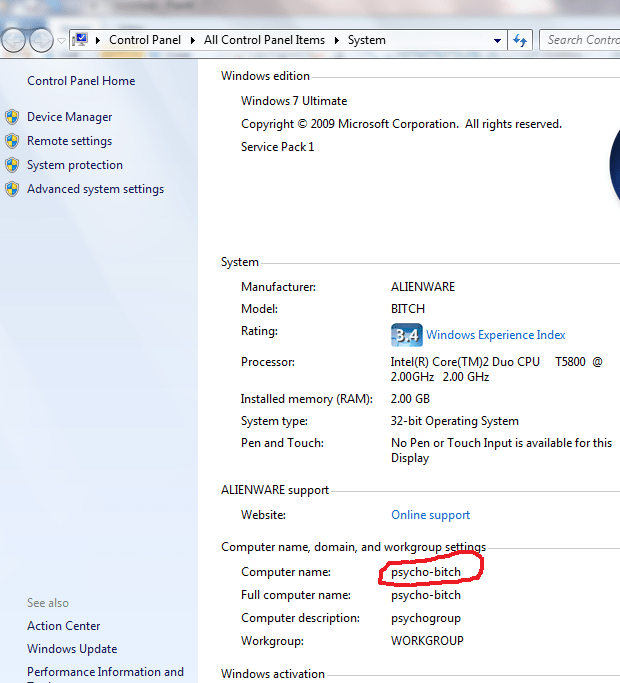Image resolution: width=620 pixels, height=683 pixels.
Task: Click the shield icon beside Remote settings
Action: pos(12,141)
